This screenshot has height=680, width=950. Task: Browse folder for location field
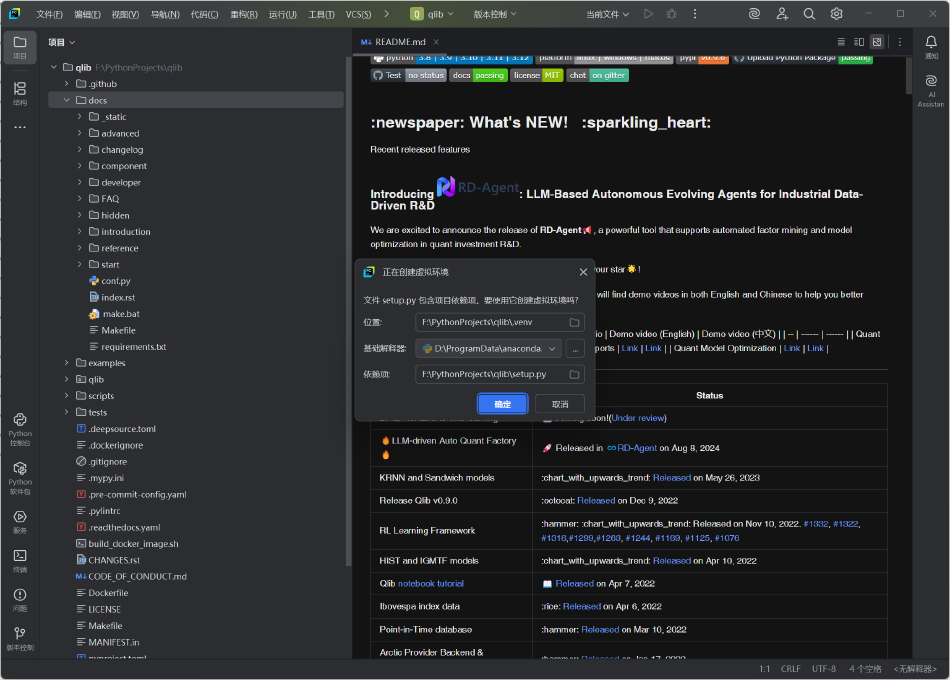574,322
